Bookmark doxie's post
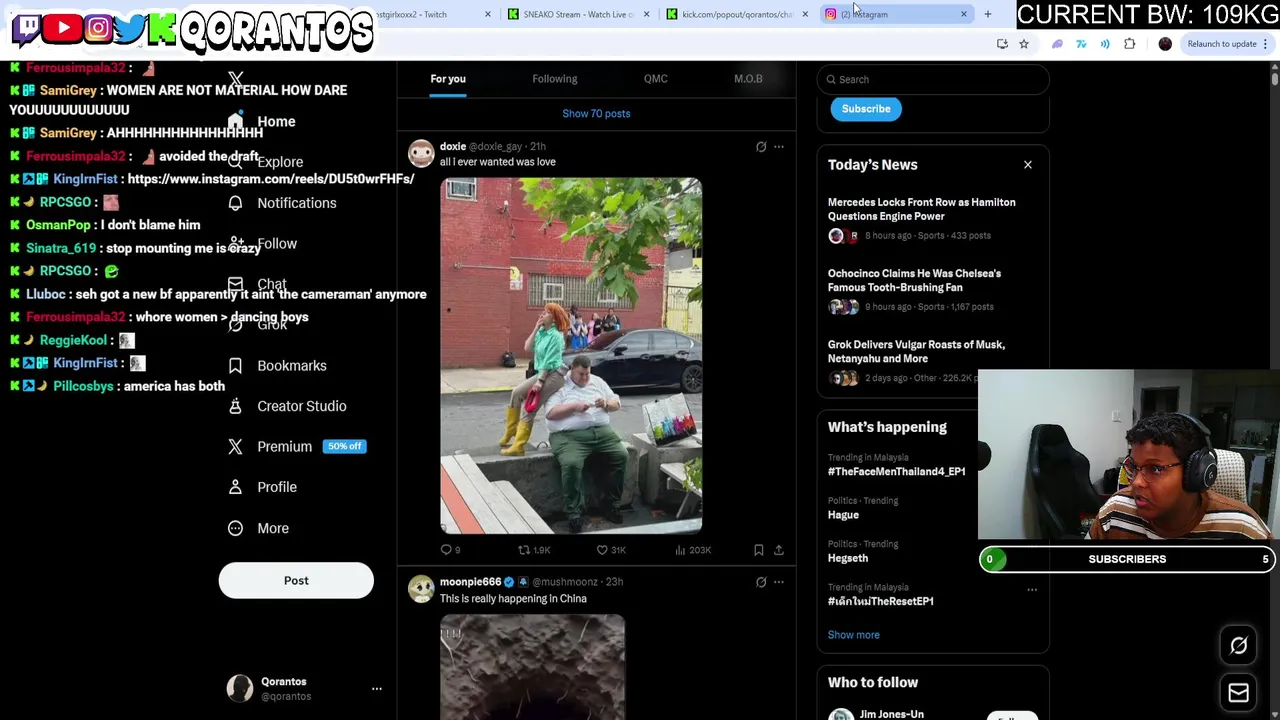Viewport: 1280px width, 720px height. pos(758,550)
